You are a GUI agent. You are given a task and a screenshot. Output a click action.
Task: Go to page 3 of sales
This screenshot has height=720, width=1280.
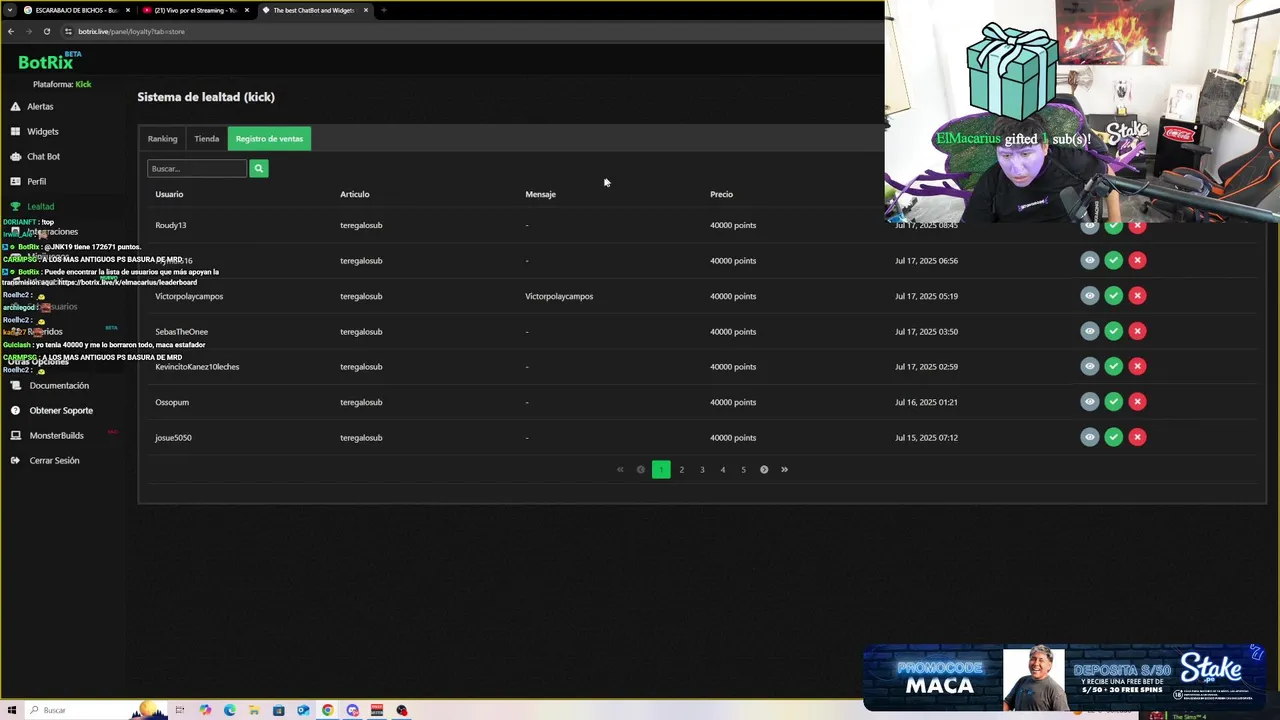[702, 469]
